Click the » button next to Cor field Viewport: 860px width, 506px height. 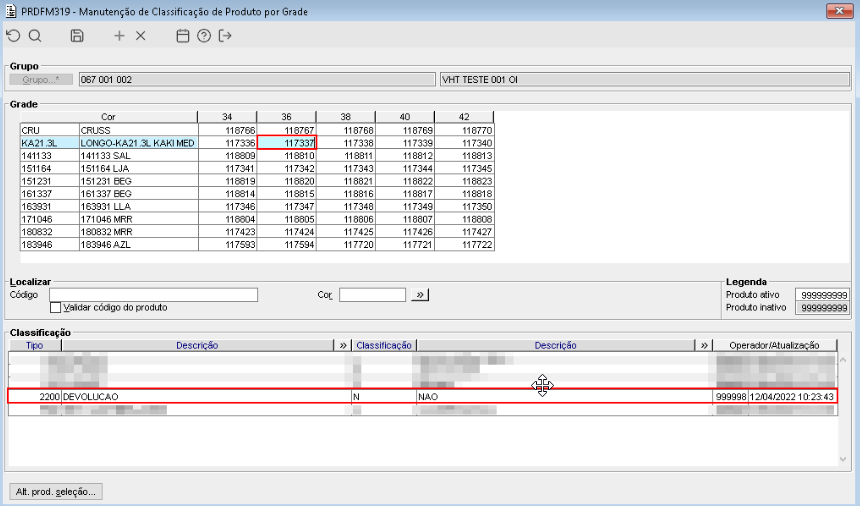(x=420, y=295)
